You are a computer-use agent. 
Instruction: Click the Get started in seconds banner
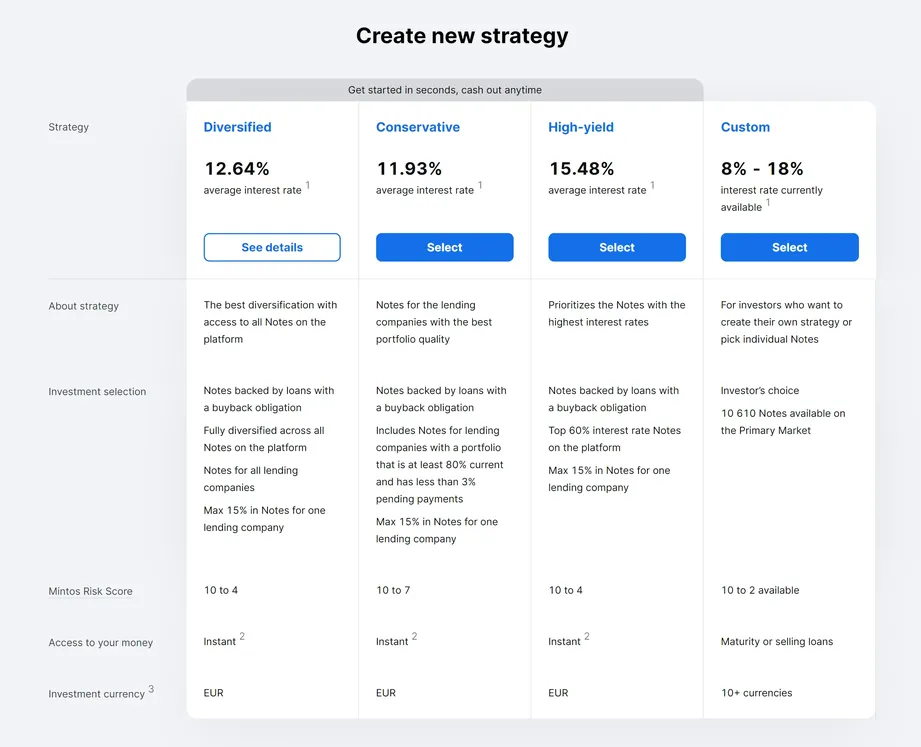click(445, 90)
